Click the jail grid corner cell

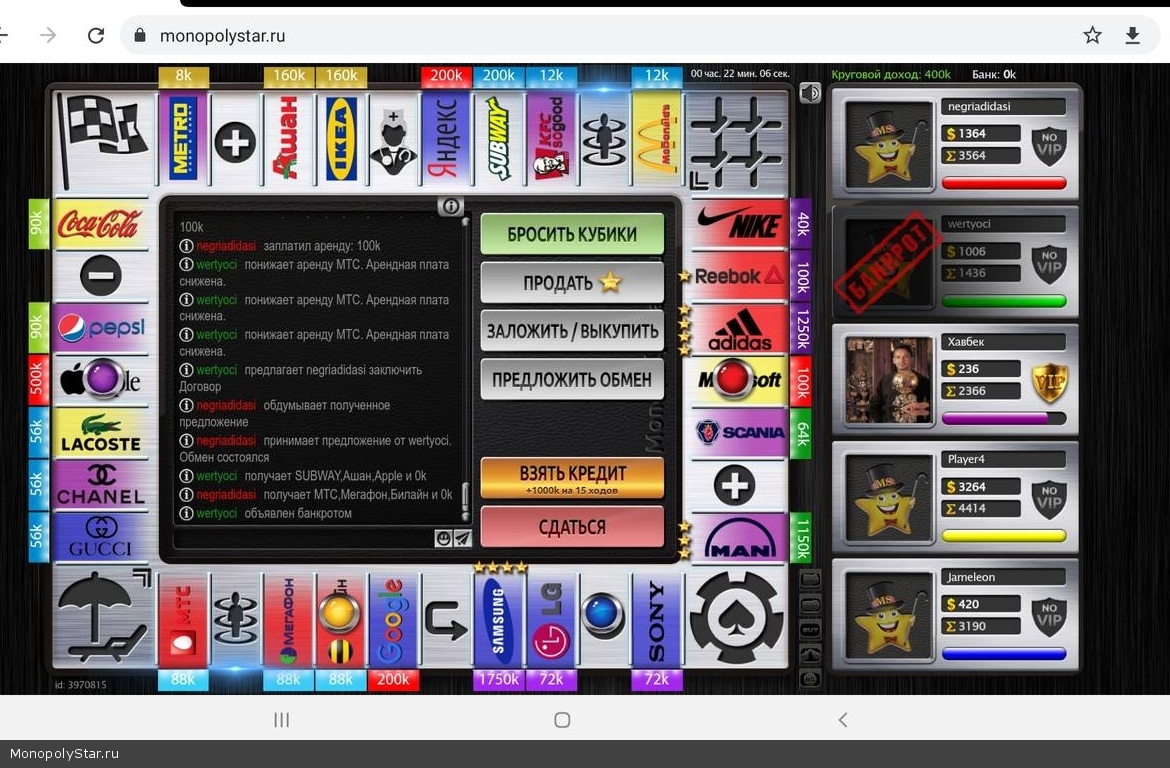click(x=736, y=140)
